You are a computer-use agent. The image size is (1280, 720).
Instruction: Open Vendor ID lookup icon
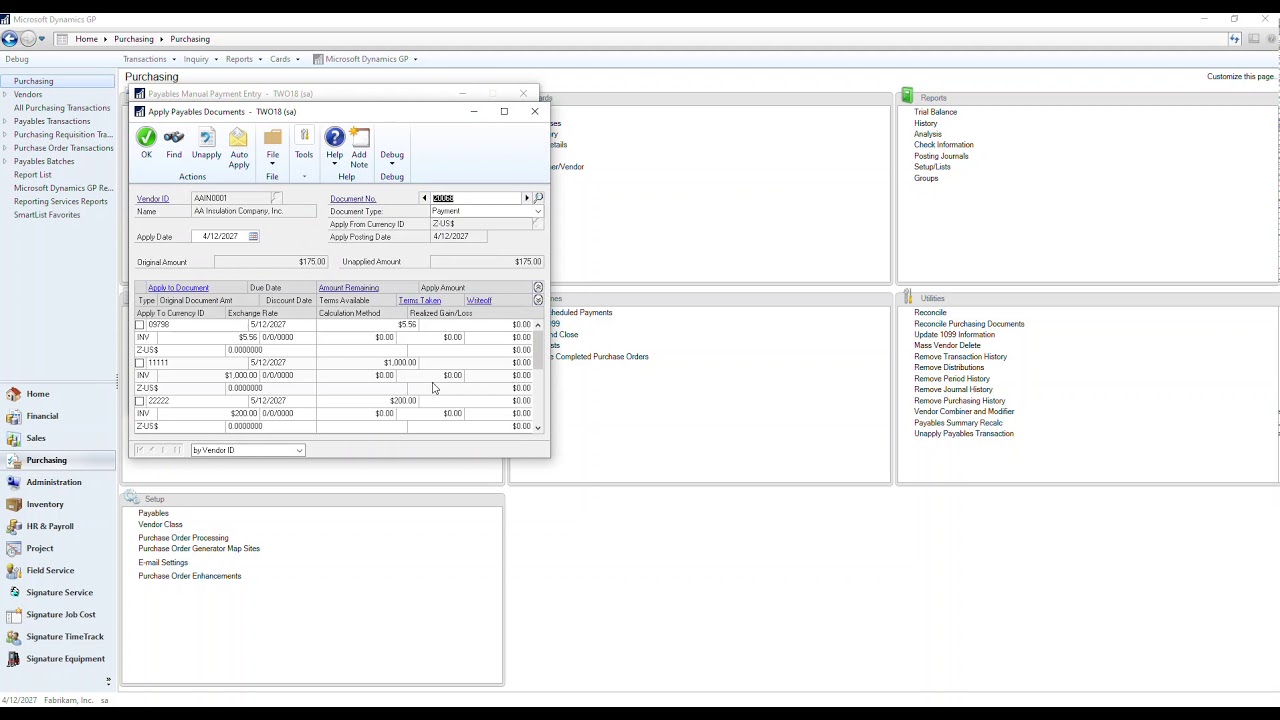(277, 198)
